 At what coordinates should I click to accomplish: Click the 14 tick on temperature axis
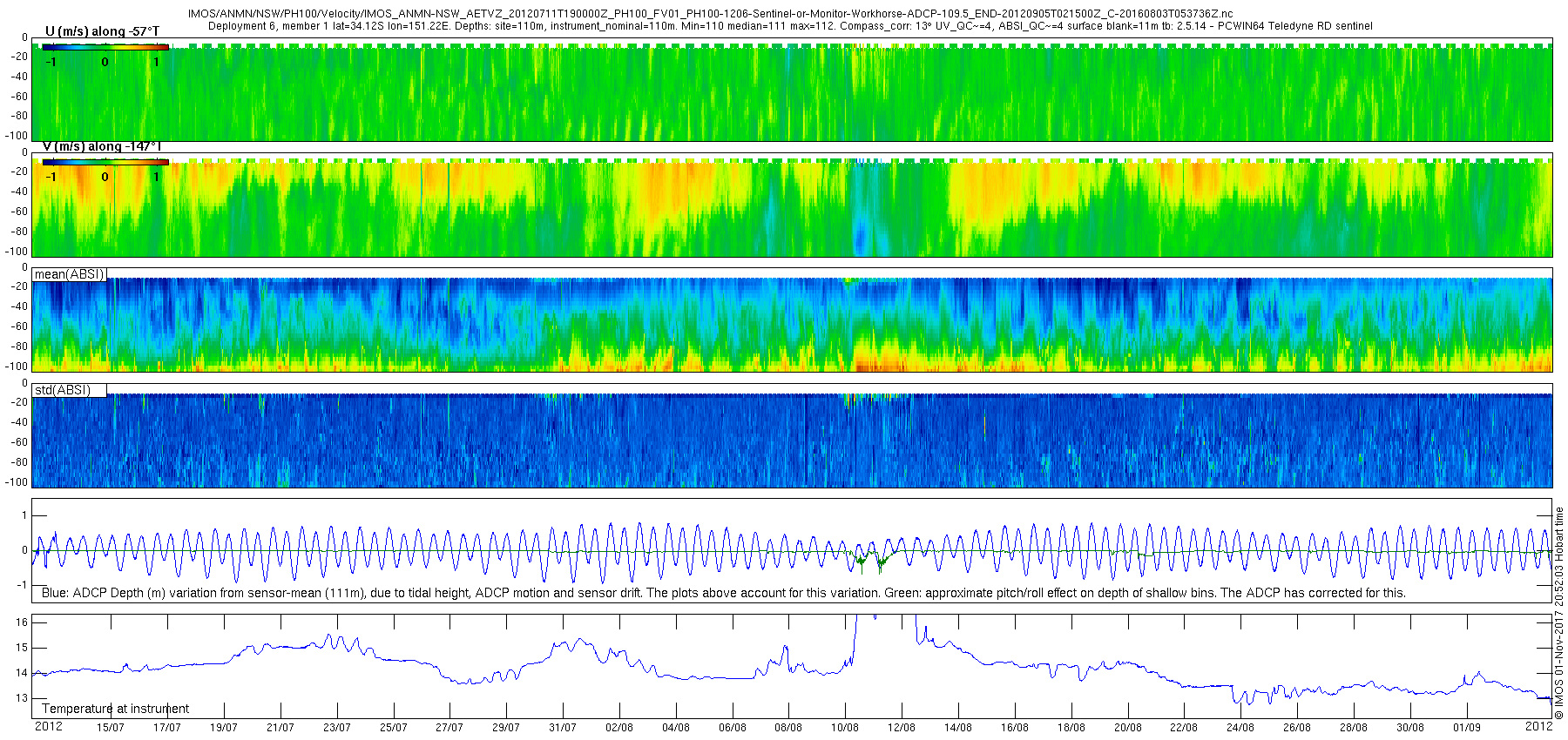pos(22,672)
